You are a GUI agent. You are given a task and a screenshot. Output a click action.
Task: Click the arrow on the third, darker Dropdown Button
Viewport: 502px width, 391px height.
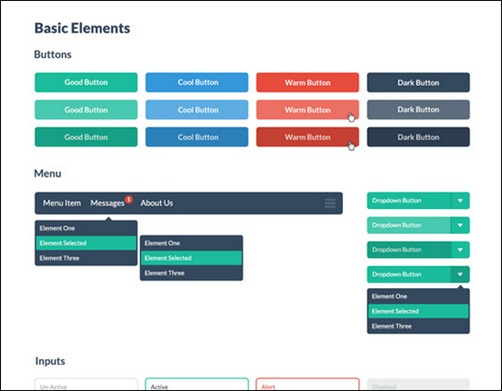pos(460,250)
